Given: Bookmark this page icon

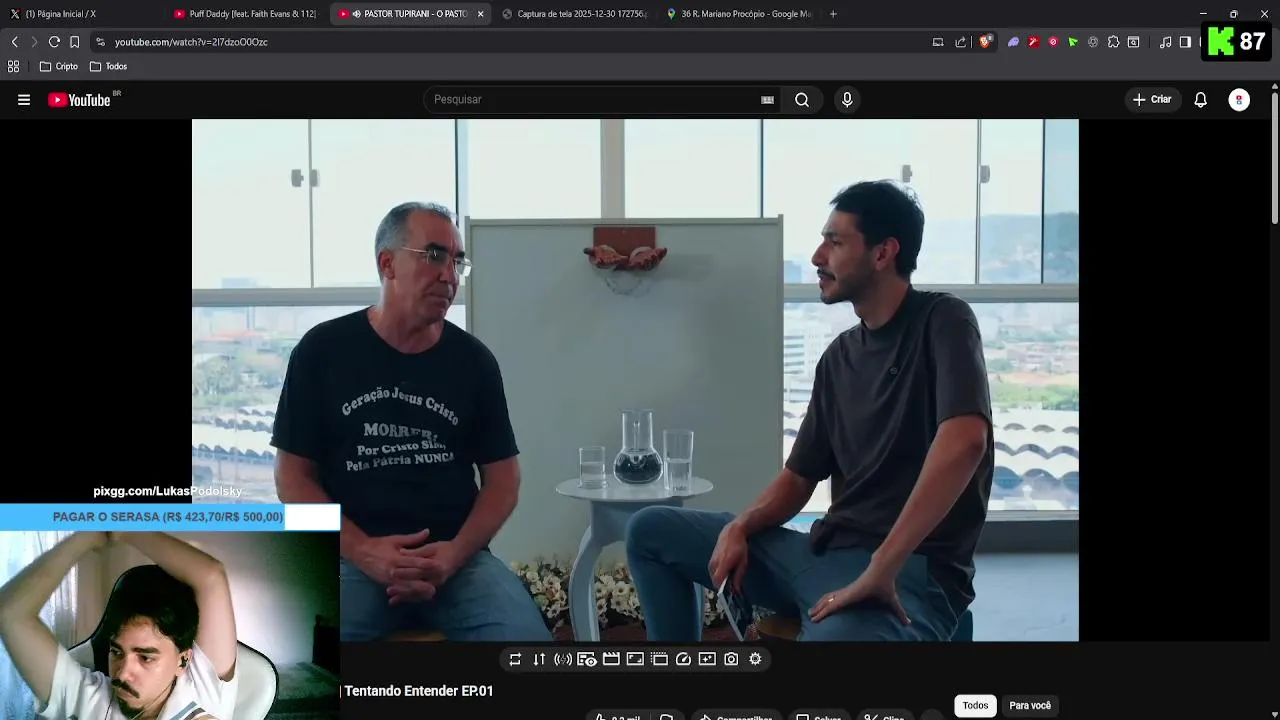Looking at the screenshot, I should pos(74,42).
